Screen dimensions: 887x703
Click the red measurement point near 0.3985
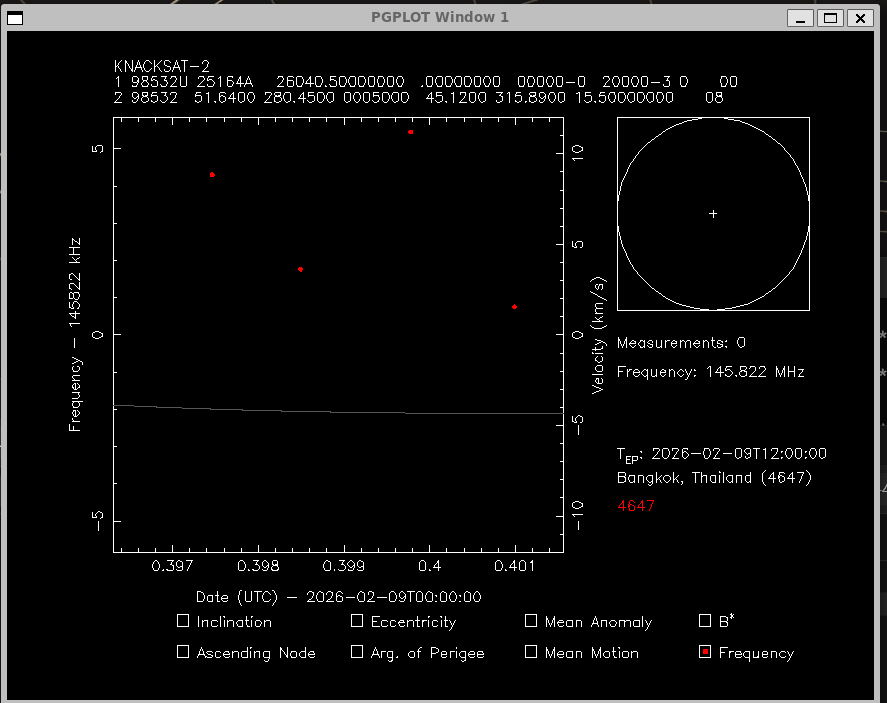tap(300, 269)
